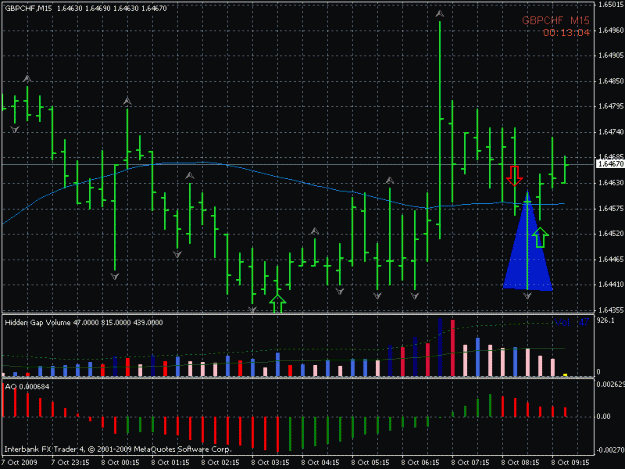Viewport: 625px width, 469px height.
Task: Click the yellow latest Hidden Gap Volume bar
Action: 565,375
